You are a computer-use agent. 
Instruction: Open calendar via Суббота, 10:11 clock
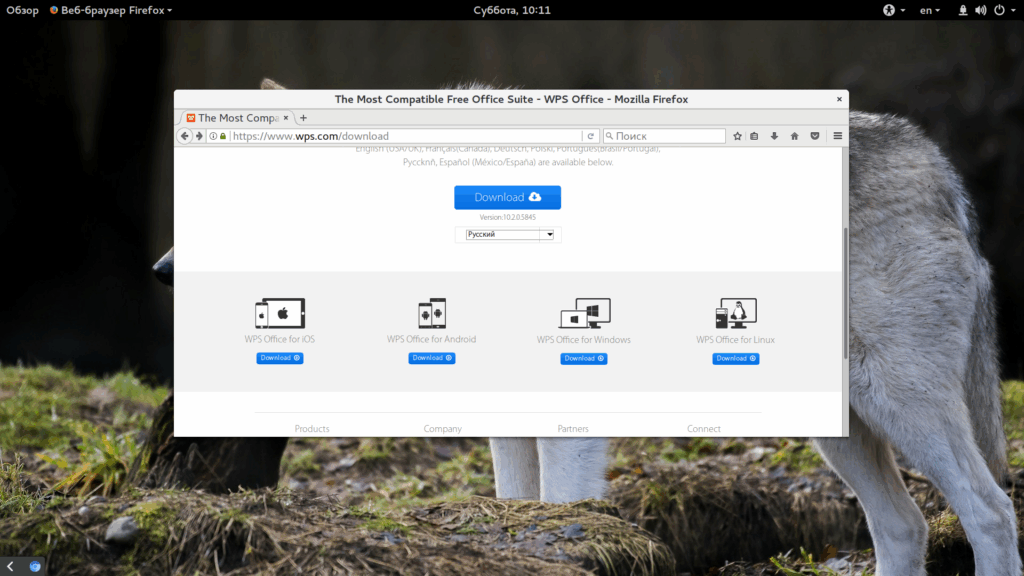512,10
